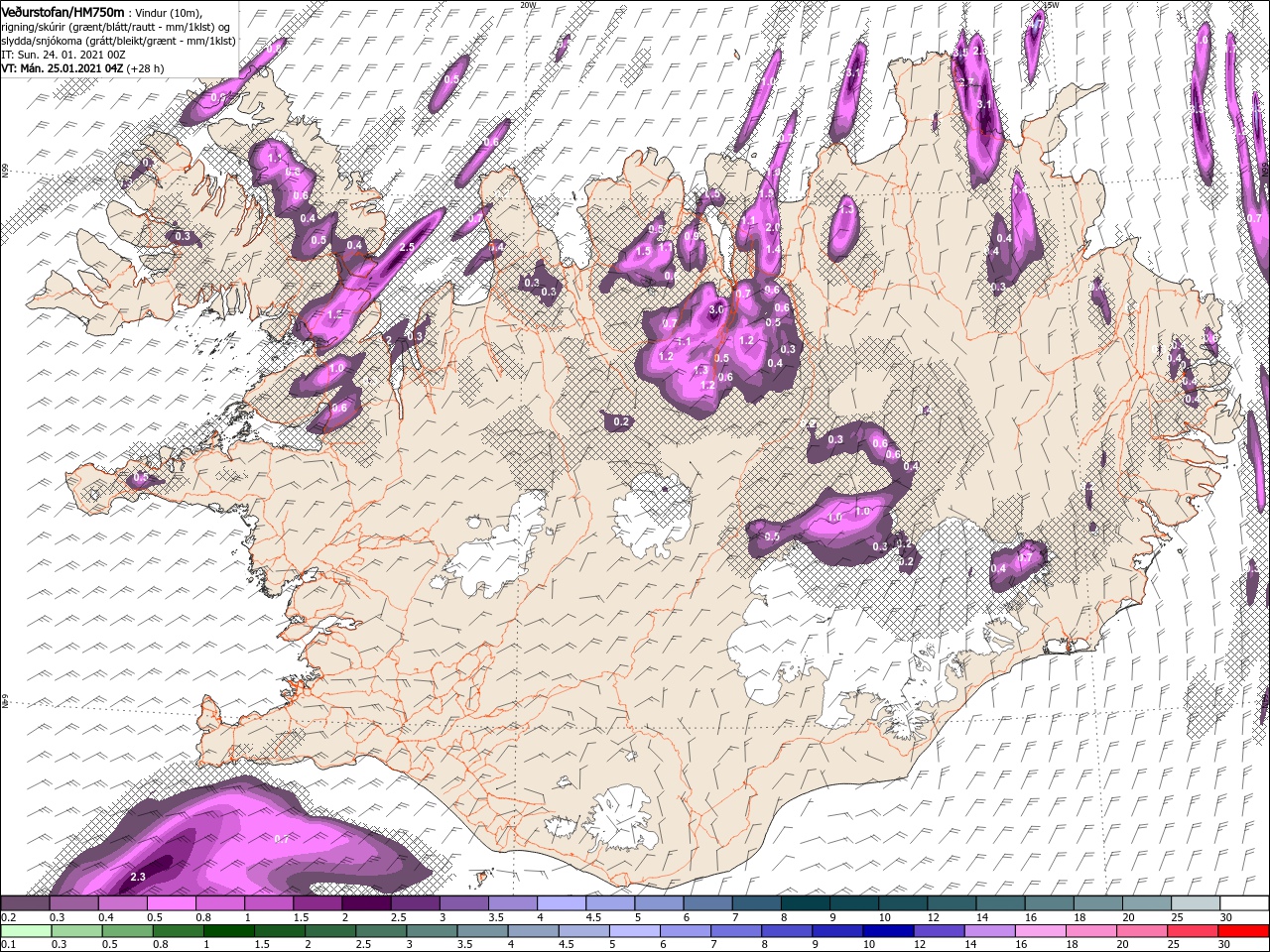Click the '3.0' snowfall value on the map
Viewport: 1270px width, 952px height.
(715, 310)
